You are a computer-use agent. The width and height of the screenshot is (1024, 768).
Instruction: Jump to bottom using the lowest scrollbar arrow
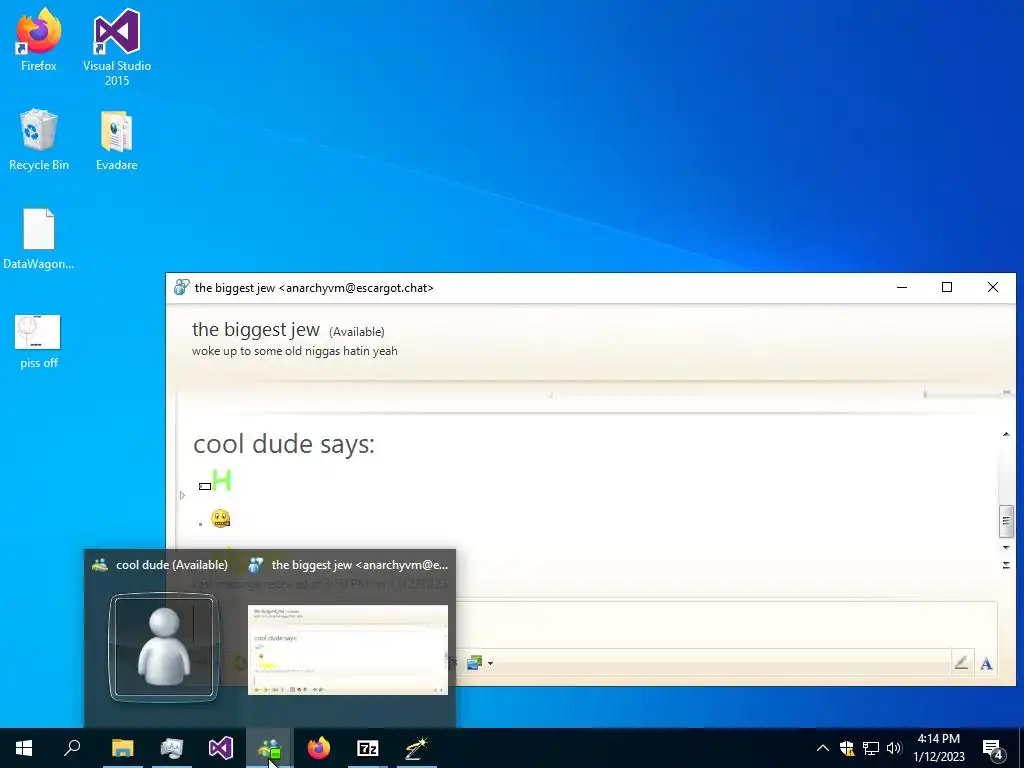(x=1006, y=565)
